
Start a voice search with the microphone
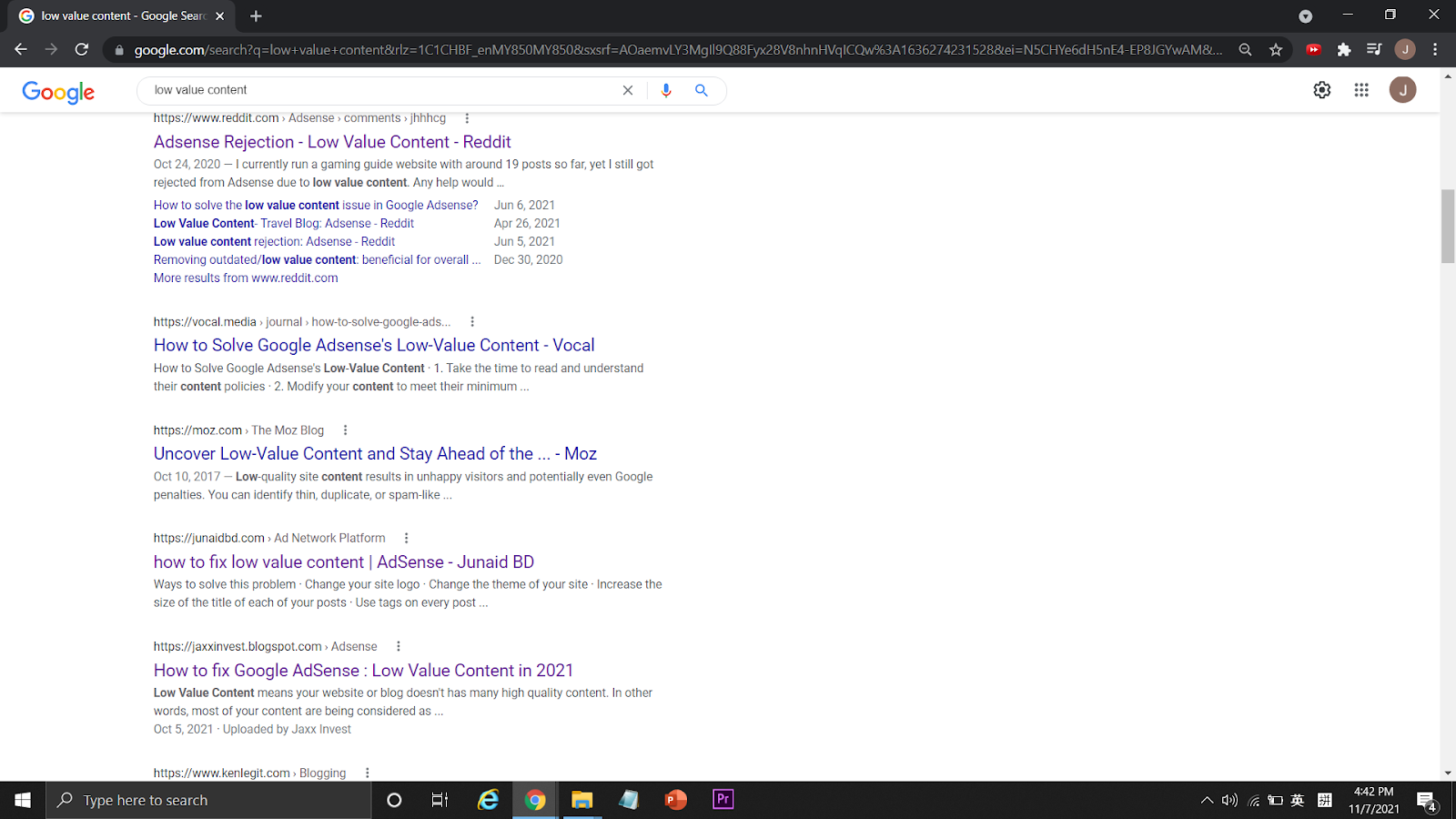click(666, 90)
